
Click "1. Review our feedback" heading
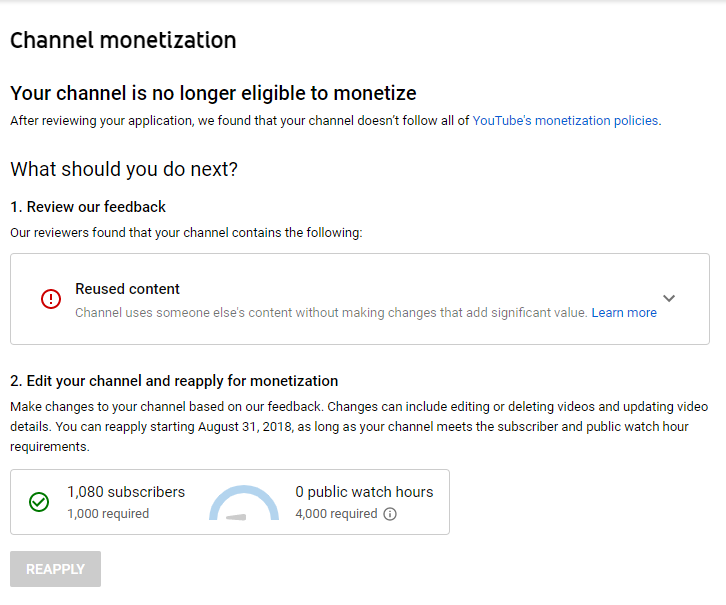pyautogui.click(x=88, y=207)
